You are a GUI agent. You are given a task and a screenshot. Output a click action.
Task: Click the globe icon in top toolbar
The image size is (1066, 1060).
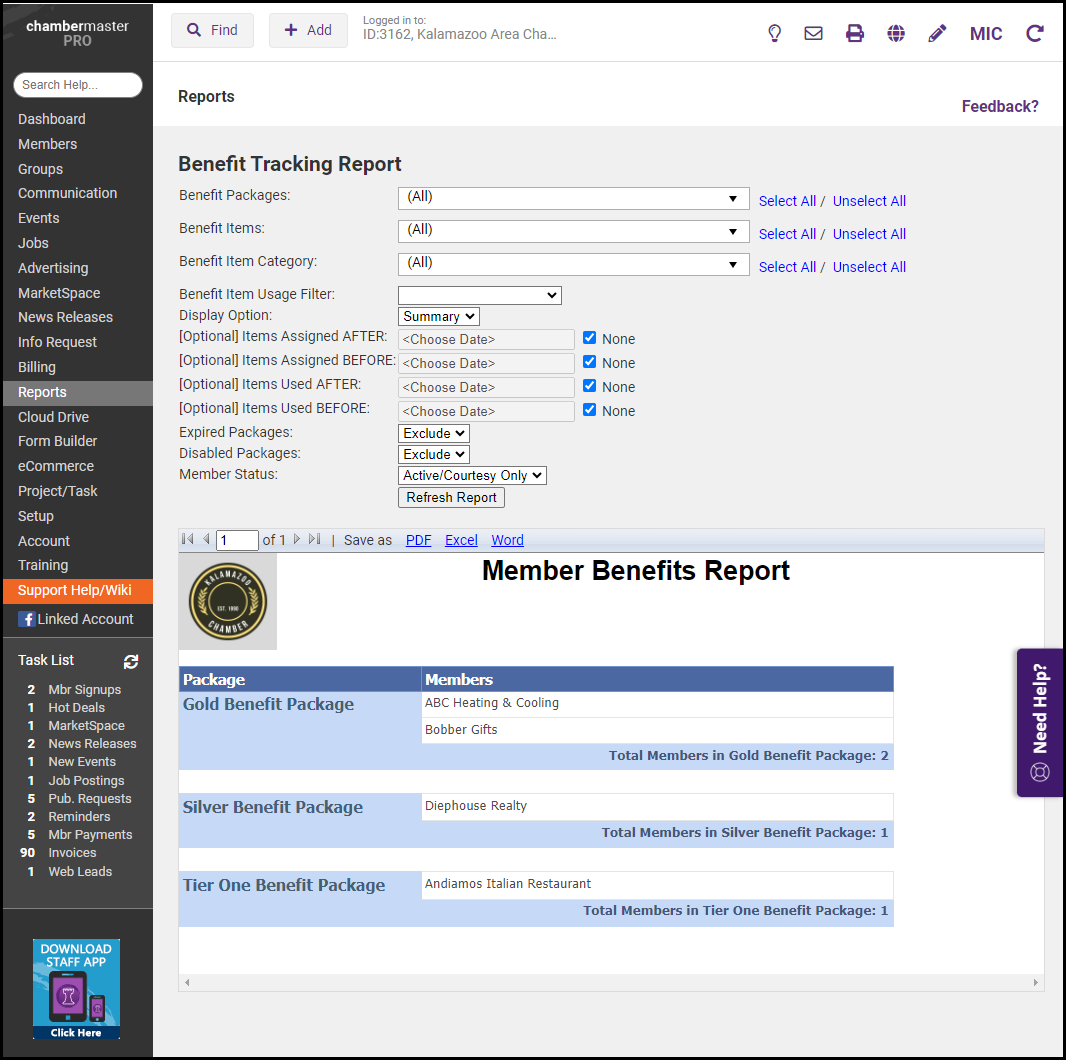pos(896,33)
